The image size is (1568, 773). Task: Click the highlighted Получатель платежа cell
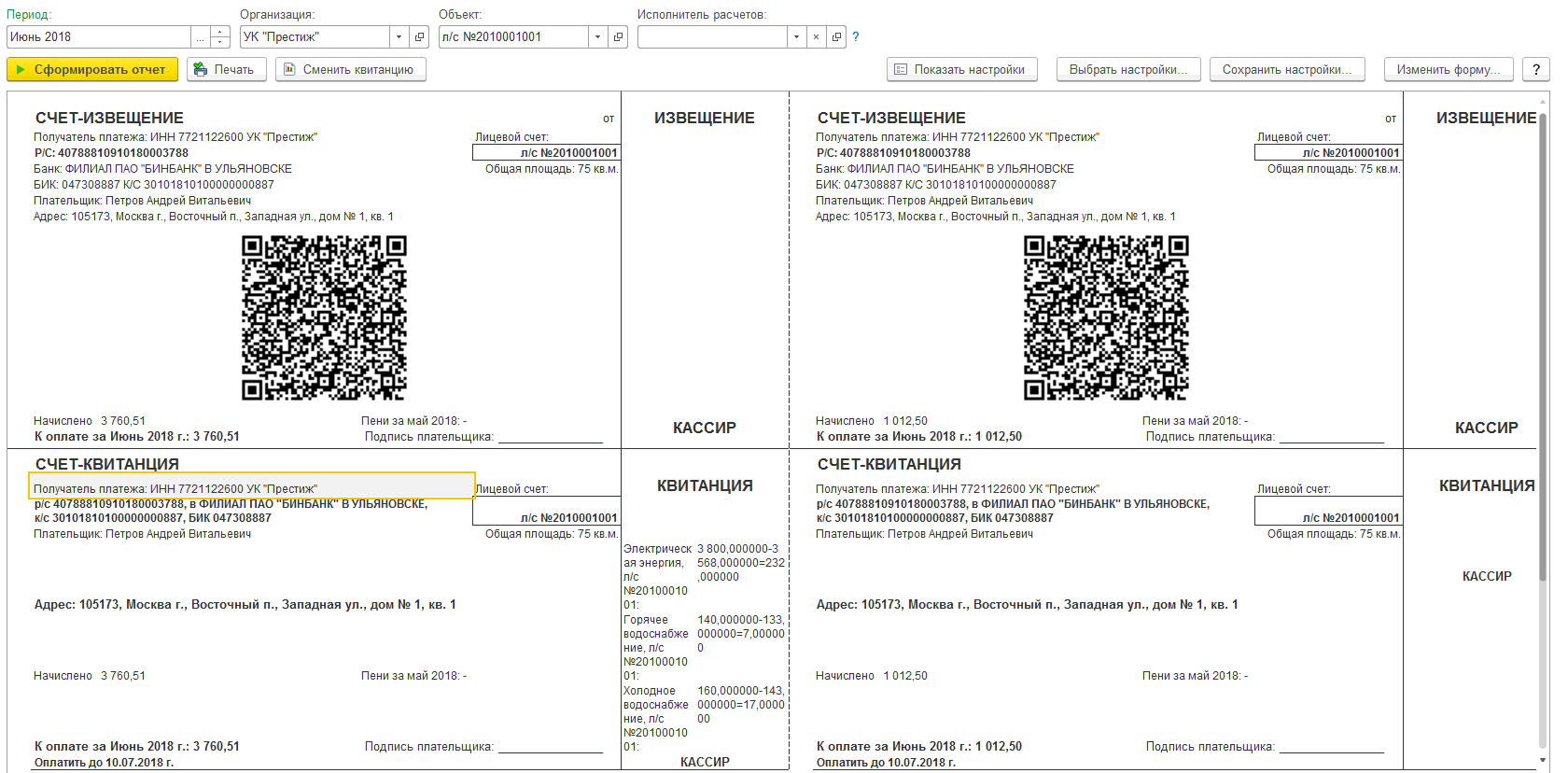tap(253, 485)
